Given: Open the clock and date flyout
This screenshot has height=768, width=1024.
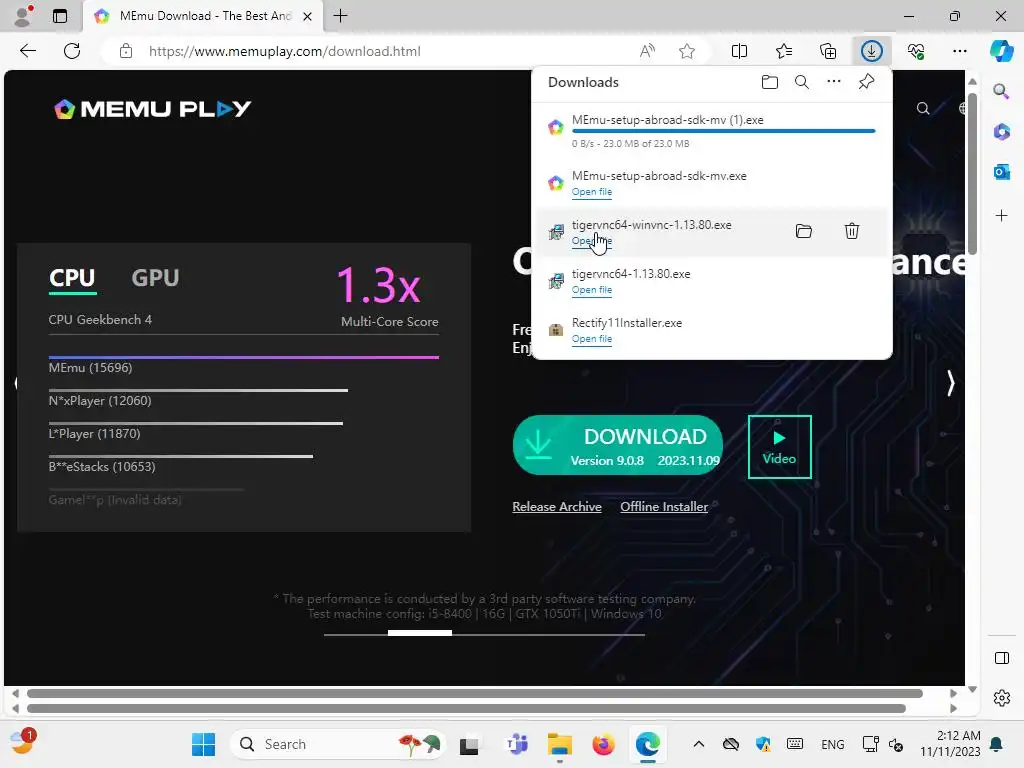Looking at the screenshot, I should pyautogui.click(x=950, y=744).
